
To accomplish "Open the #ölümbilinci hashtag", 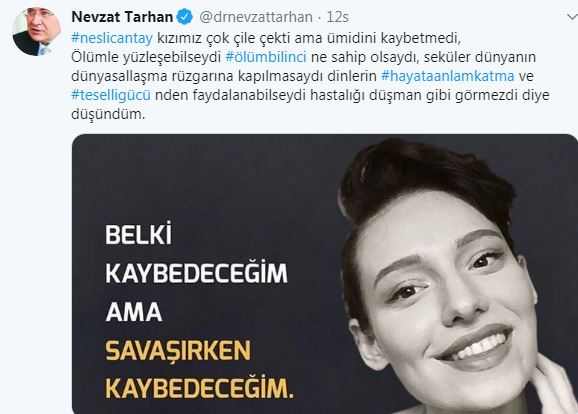I will pyautogui.click(x=266, y=57).
